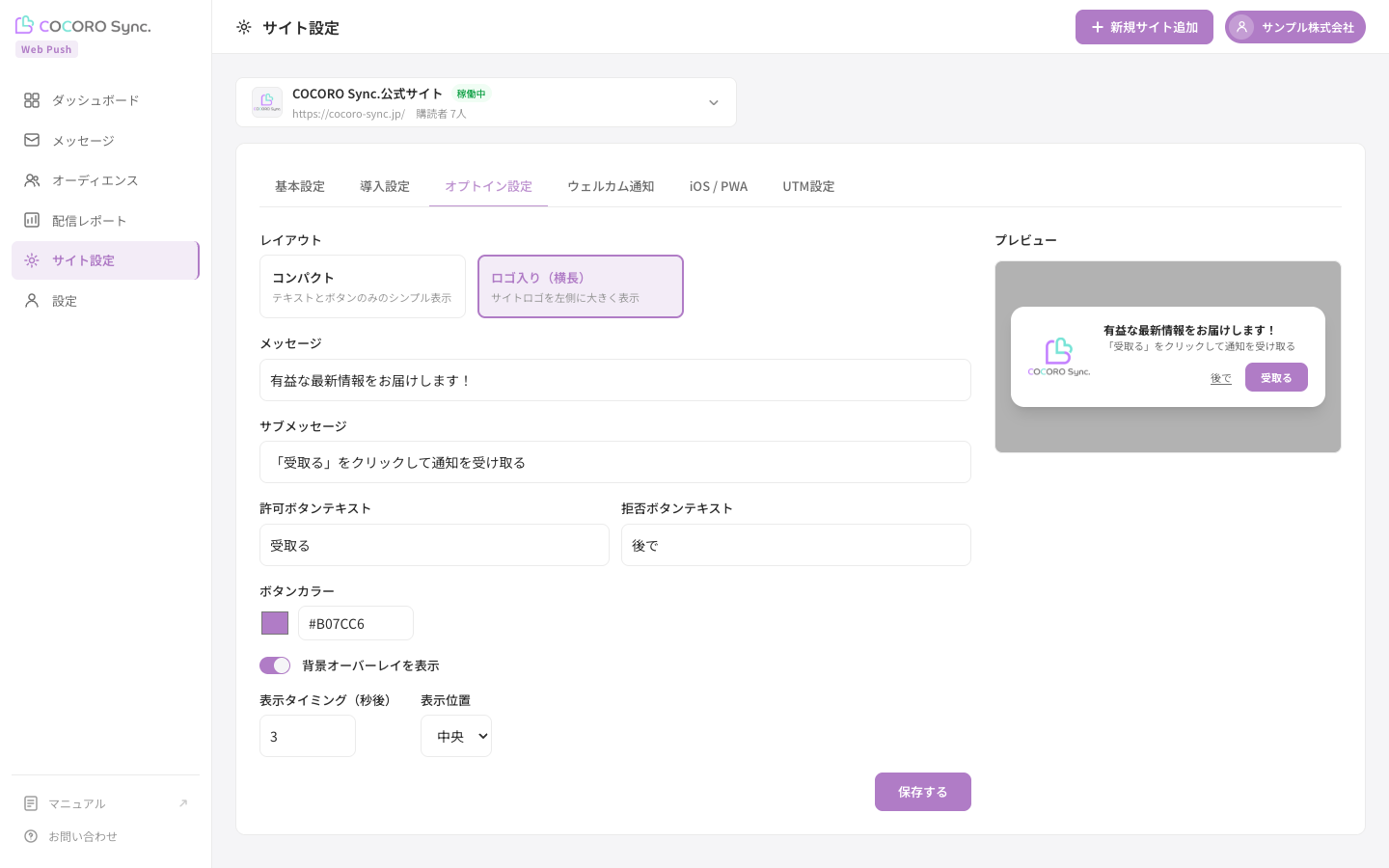Switch to the 導入設定 tab
Viewport: 1389px width, 868px height.
coord(385,186)
